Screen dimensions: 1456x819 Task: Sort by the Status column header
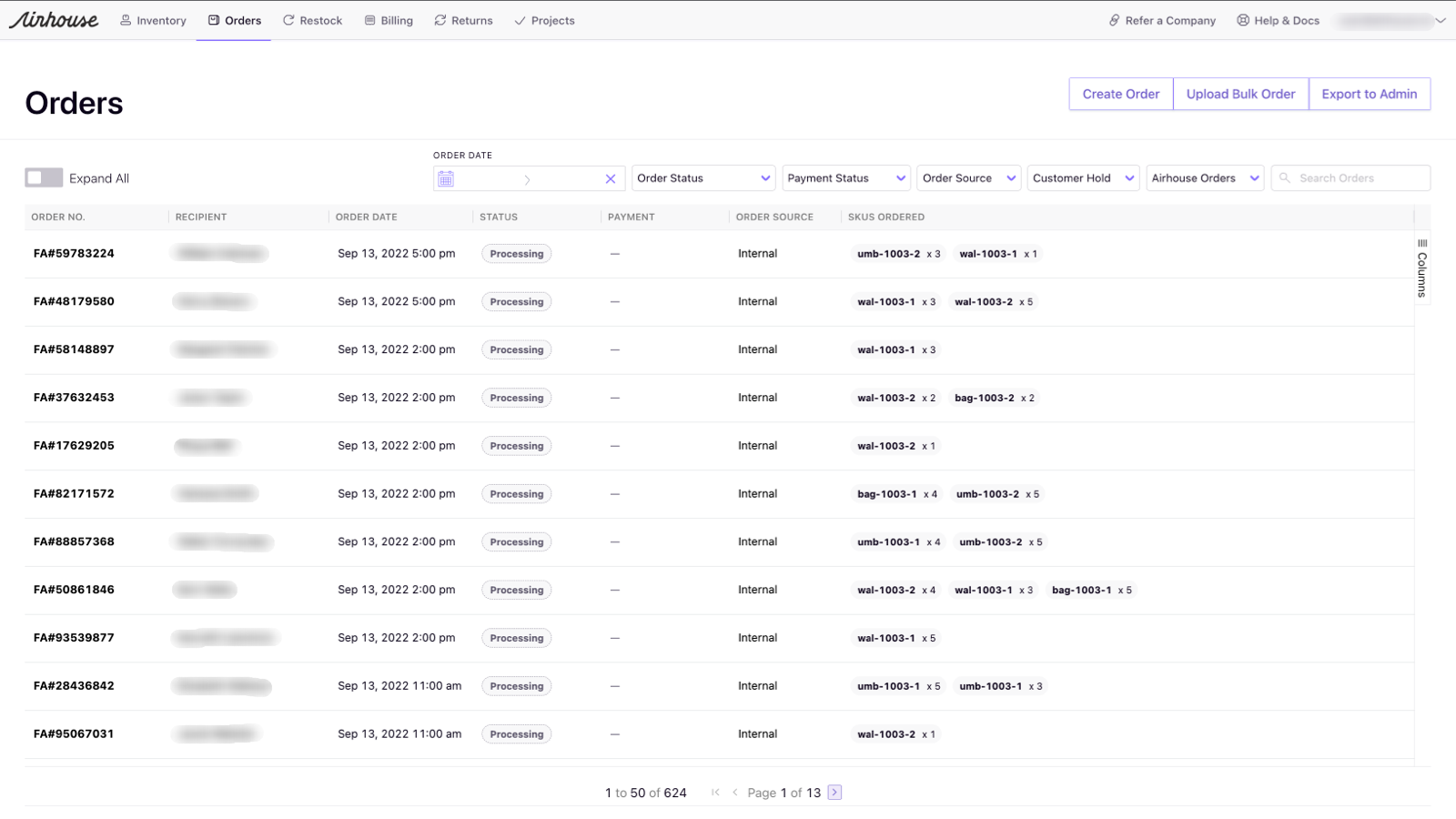click(x=498, y=217)
